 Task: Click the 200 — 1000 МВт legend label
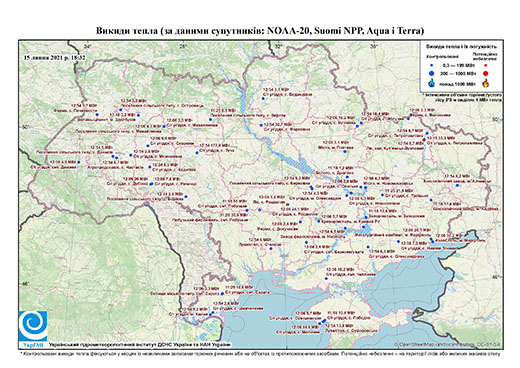coord(457,73)
